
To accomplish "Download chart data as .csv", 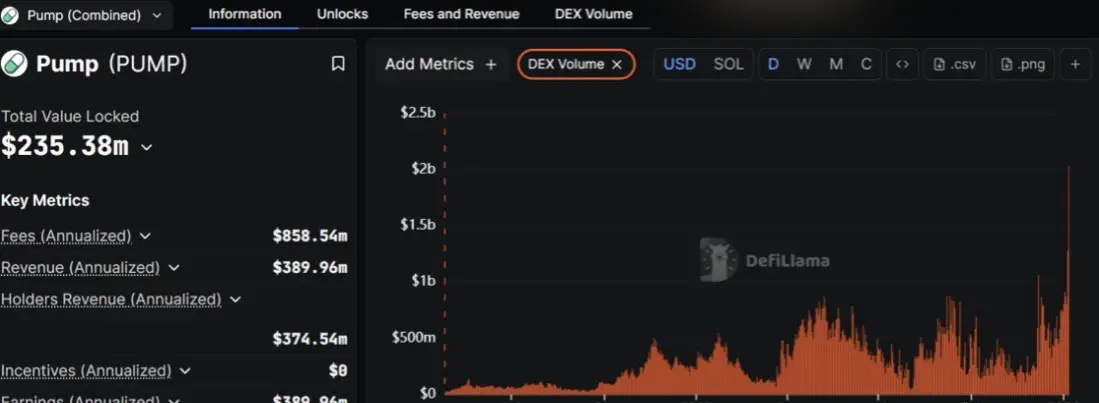I will 955,64.
